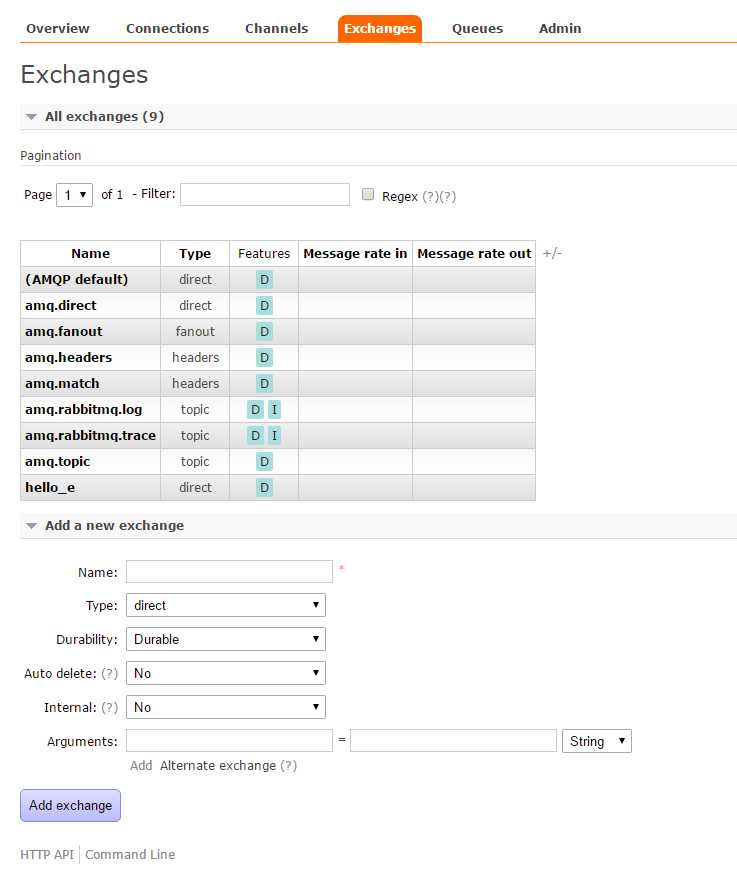This screenshot has height=879, width=737.
Task: Click the Features column header
Action: click(x=264, y=253)
